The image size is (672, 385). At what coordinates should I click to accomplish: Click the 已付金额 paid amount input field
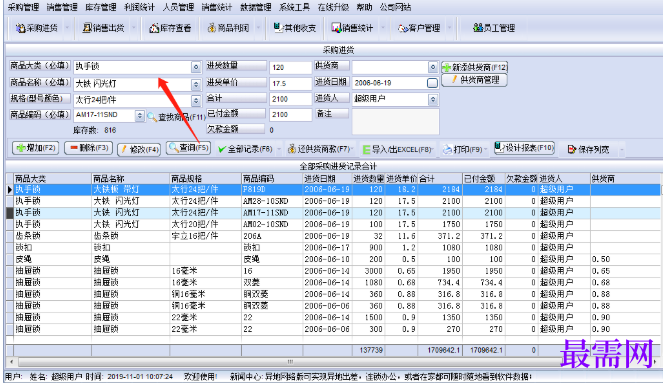click(290, 115)
